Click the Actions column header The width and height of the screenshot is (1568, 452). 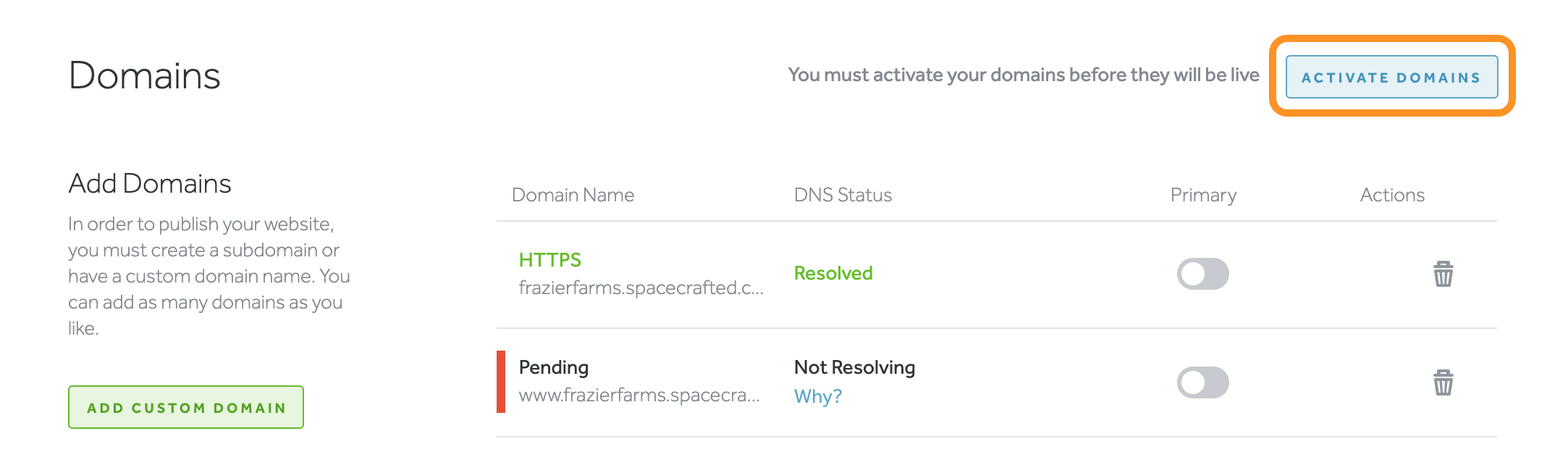coord(1392,195)
